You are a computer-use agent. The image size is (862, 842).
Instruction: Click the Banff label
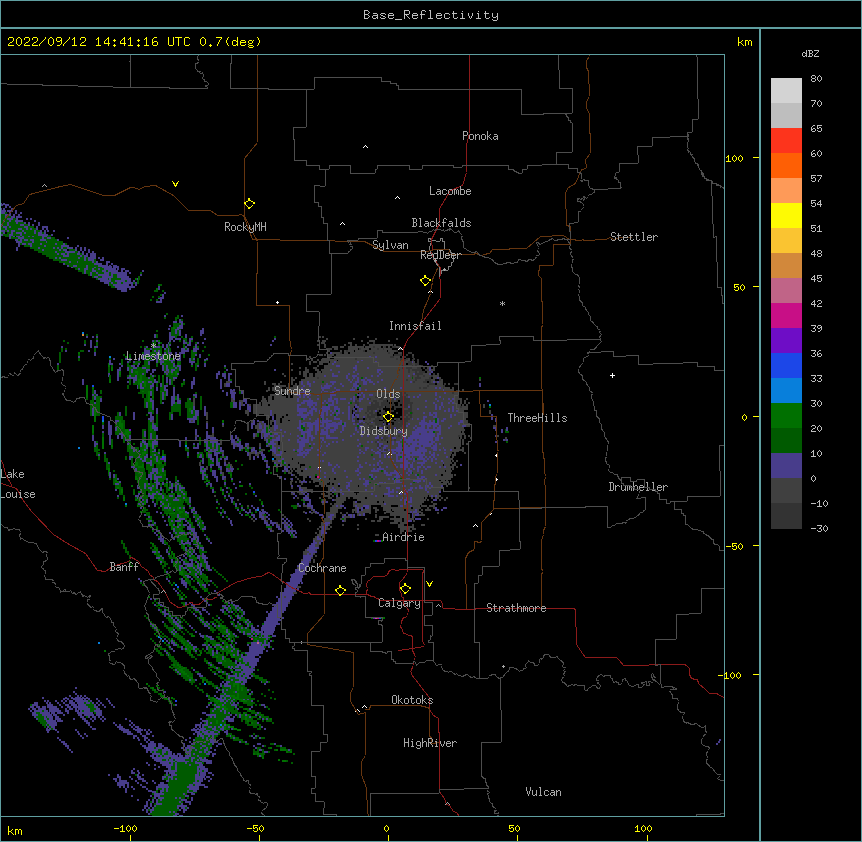(124, 567)
